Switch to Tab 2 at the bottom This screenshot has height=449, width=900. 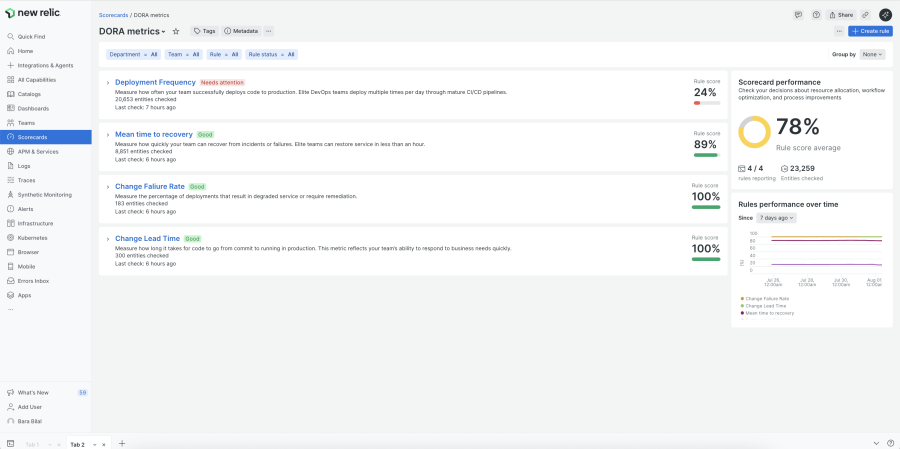(x=77, y=444)
